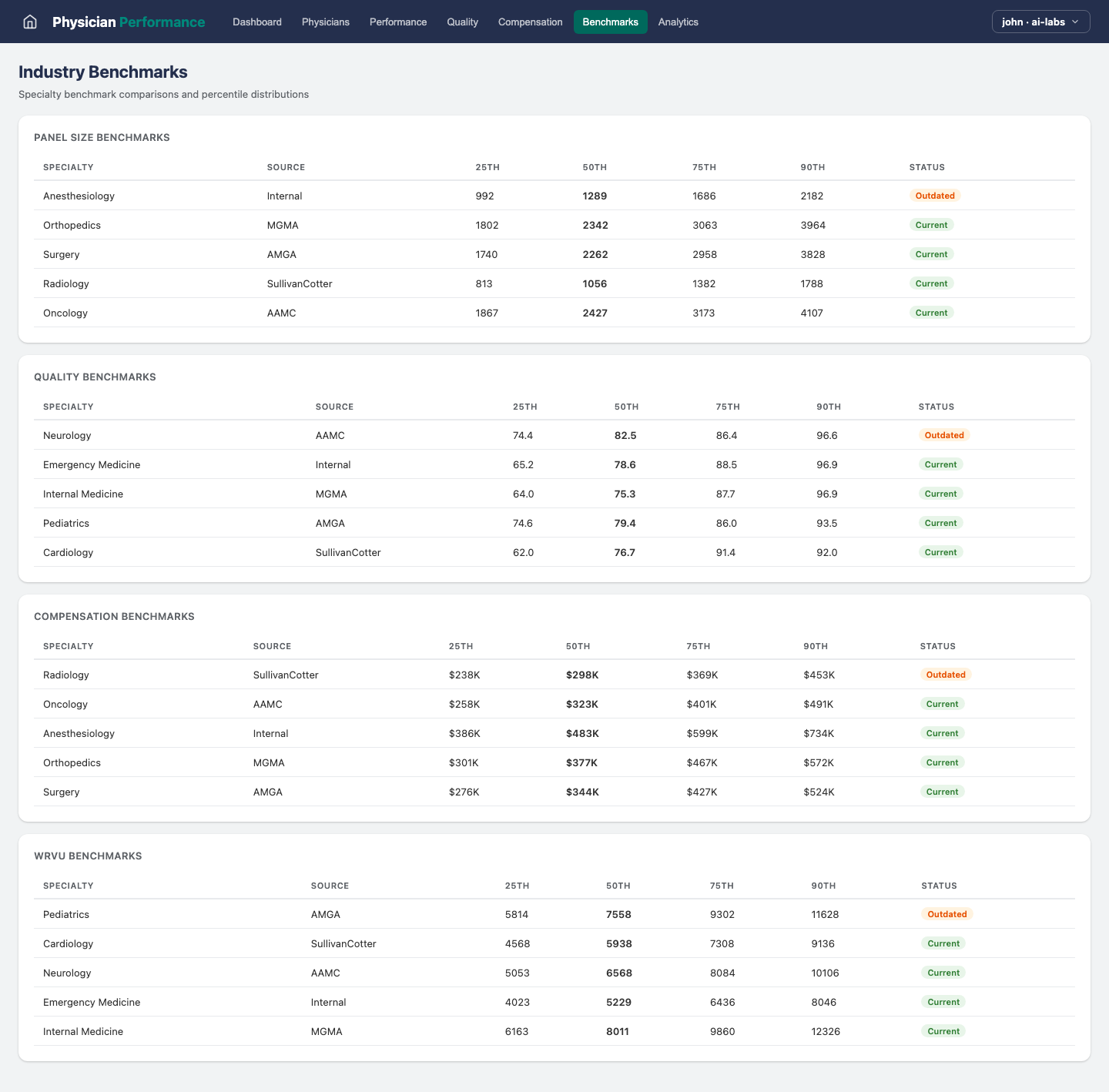The width and height of the screenshot is (1109, 1092).
Task: Click Outdated badge for Radiology compensation
Action: point(945,675)
